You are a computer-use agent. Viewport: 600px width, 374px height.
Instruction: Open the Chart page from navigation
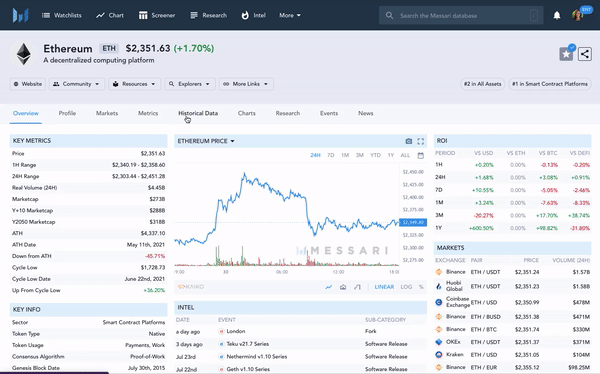[x=110, y=15]
